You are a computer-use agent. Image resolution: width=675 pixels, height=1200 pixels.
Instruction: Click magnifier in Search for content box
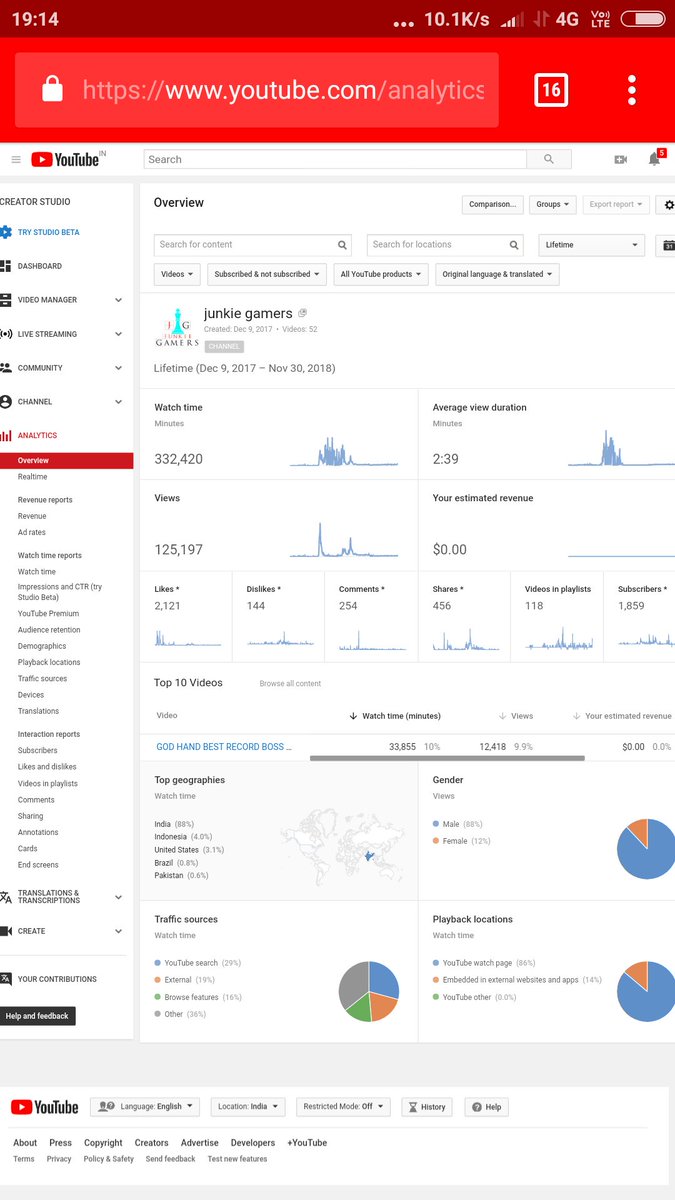pyautogui.click(x=343, y=245)
